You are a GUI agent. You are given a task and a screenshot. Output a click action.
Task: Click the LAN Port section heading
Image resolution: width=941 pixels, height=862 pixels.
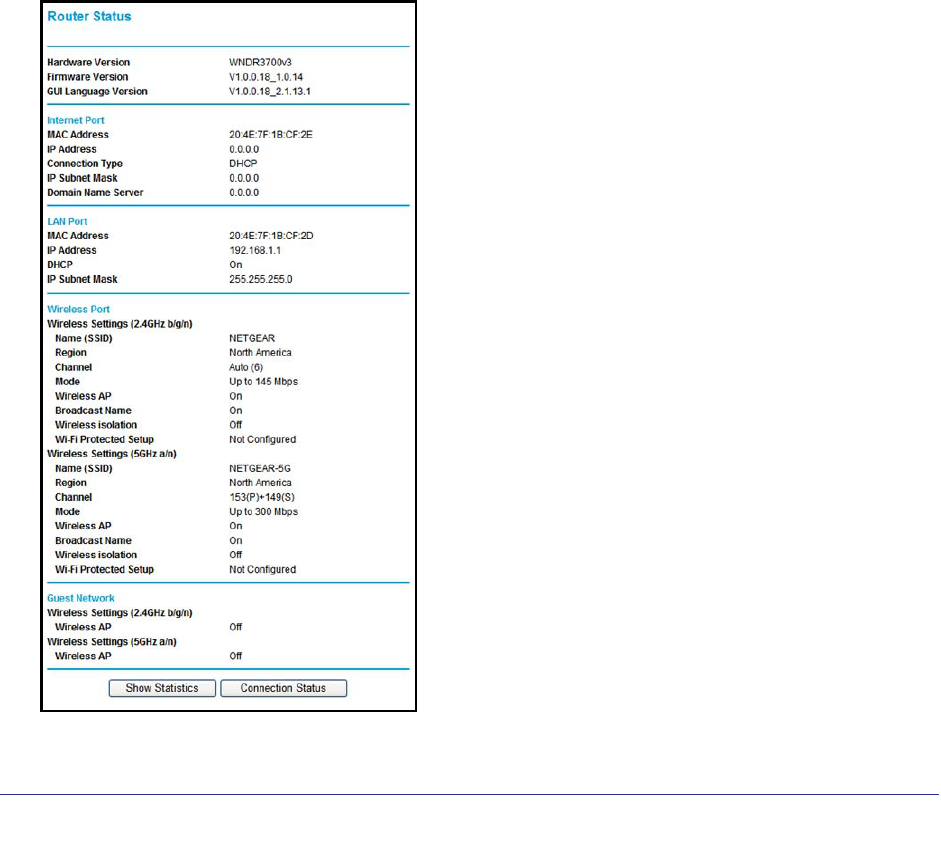[x=67, y=222]
